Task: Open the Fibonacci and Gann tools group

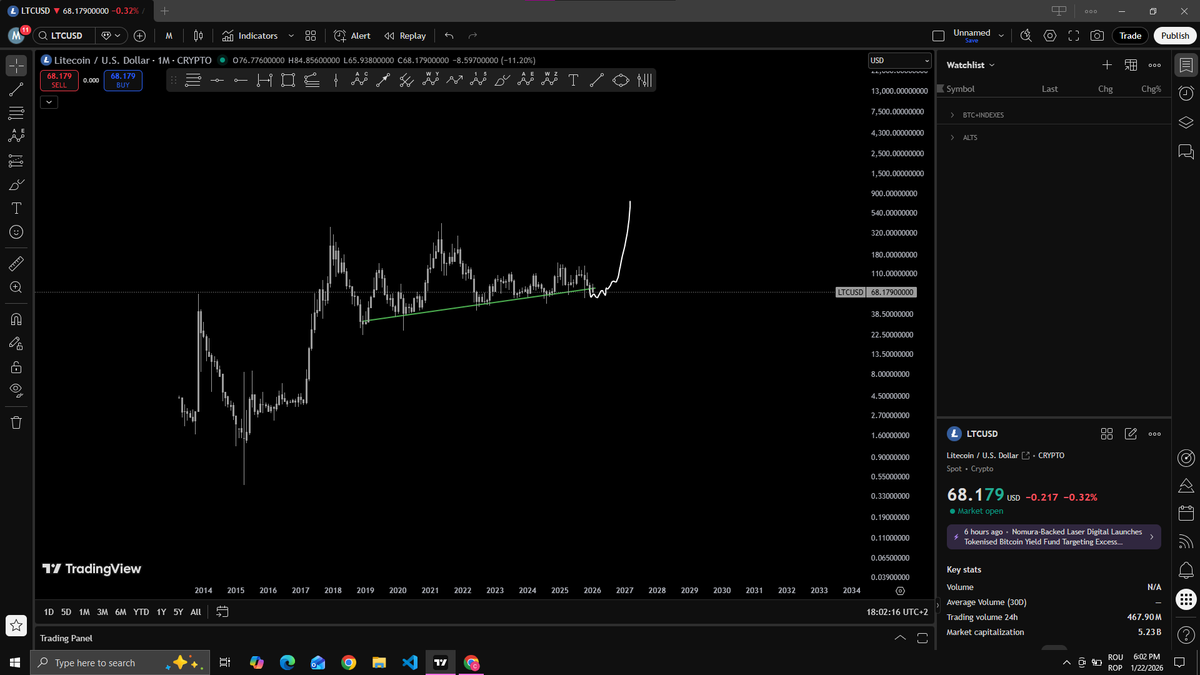Action: [x=16, y=113]
